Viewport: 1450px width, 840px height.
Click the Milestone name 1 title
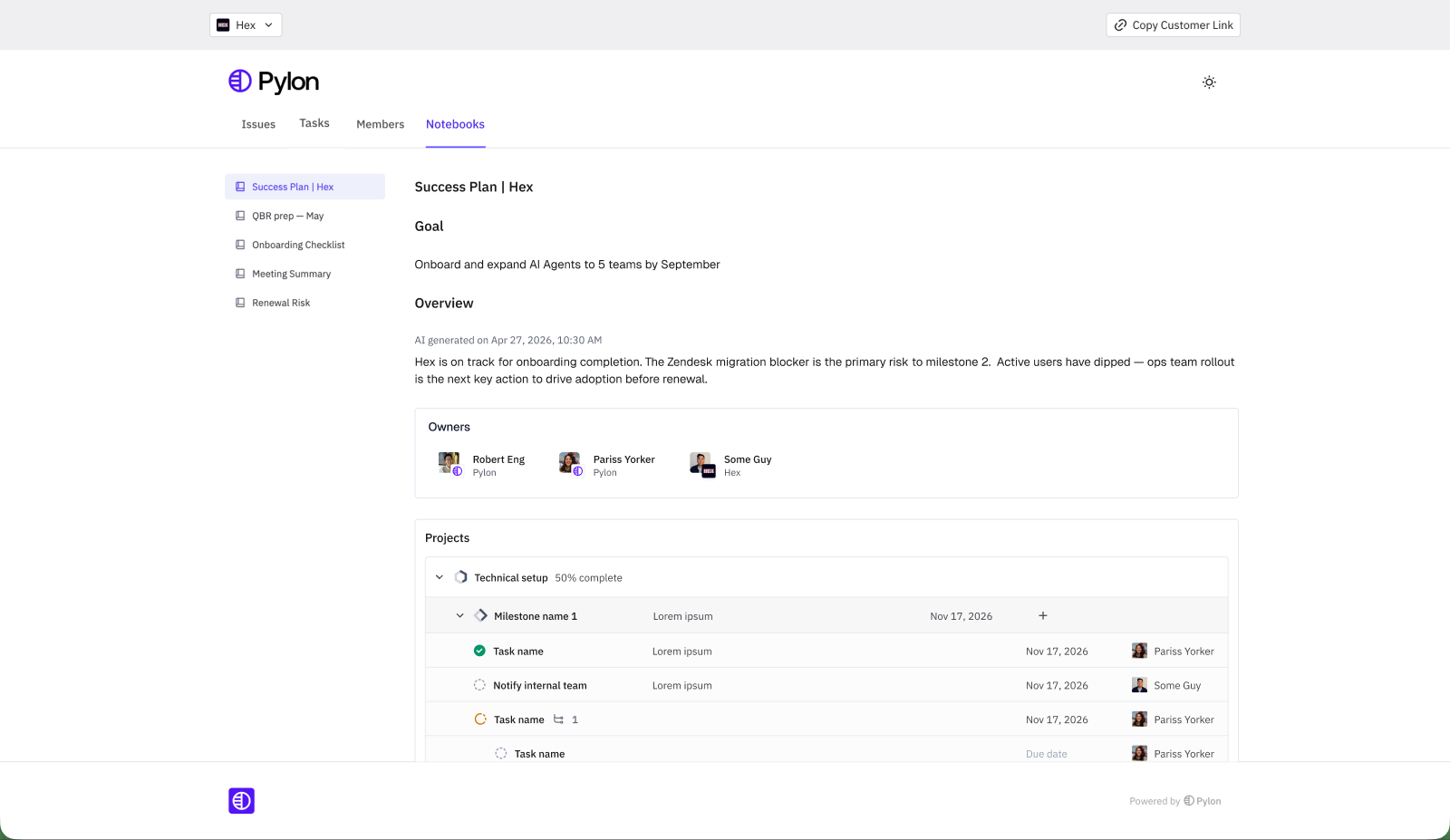[536, 616]
